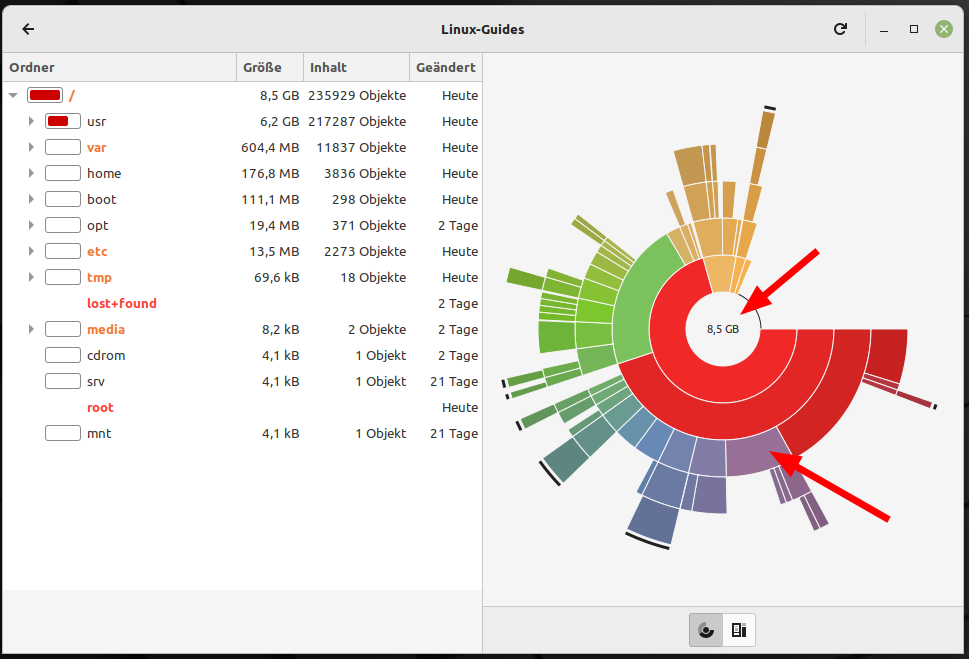
Task: Switch to treemap chart view
Action: [x=739, y=630]
